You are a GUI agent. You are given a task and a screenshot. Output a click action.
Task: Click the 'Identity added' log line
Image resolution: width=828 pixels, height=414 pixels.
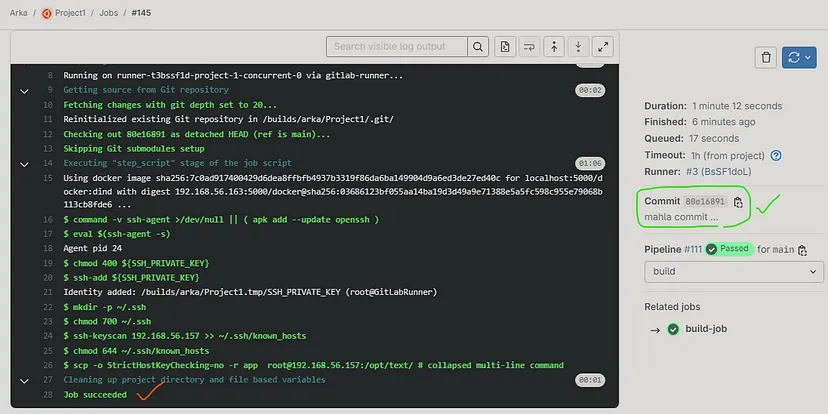pyautogui.click(x=250, y=293)
